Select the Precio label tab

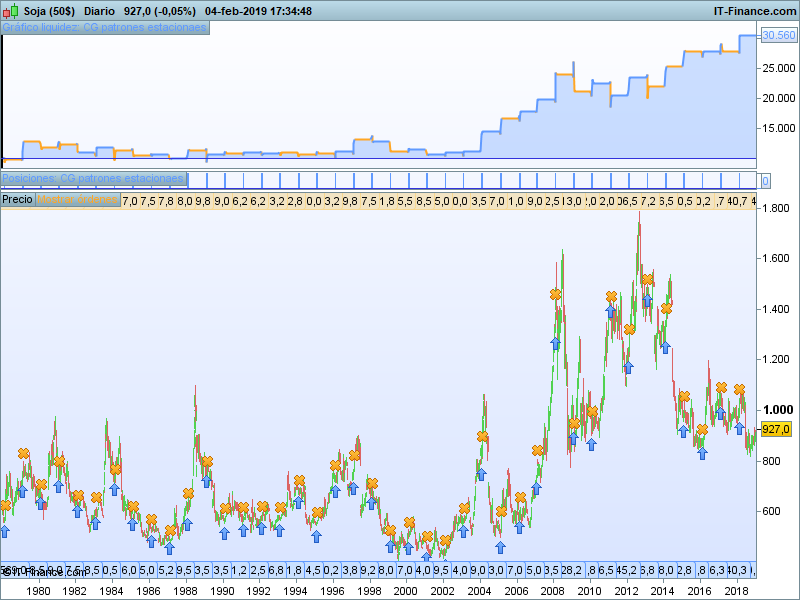click(x=17, y=200)
